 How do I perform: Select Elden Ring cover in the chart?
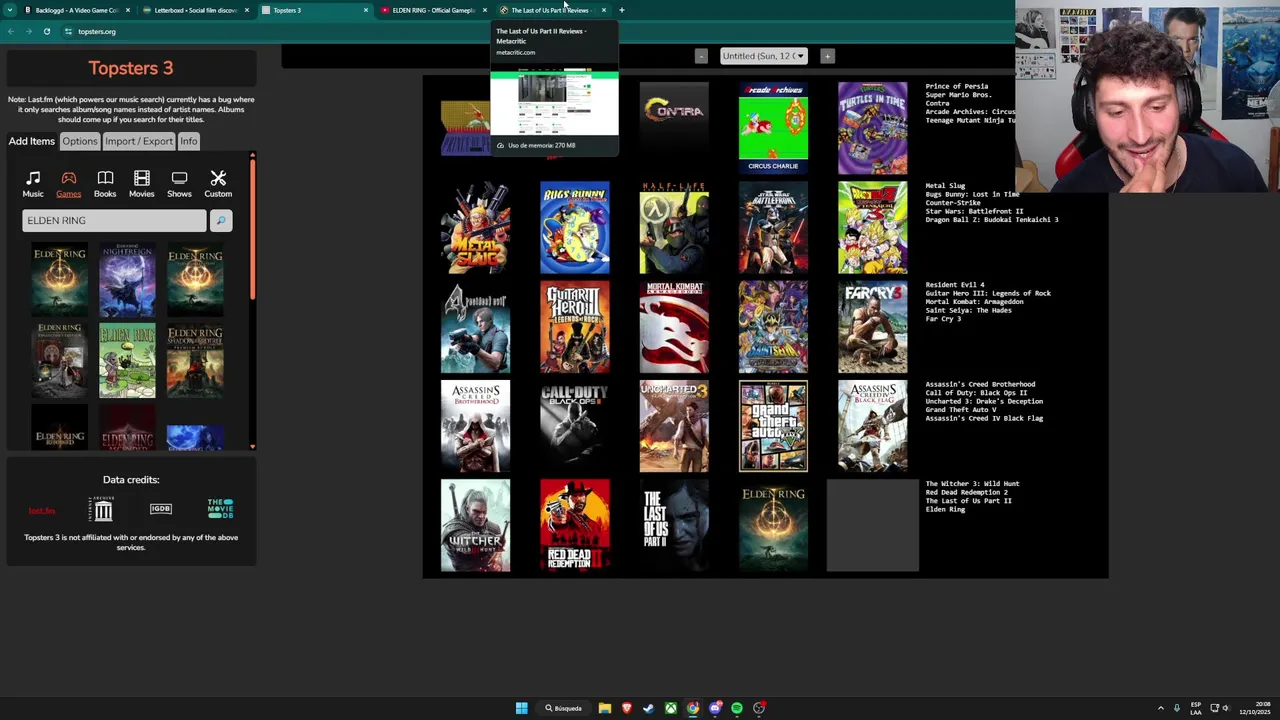773,526
